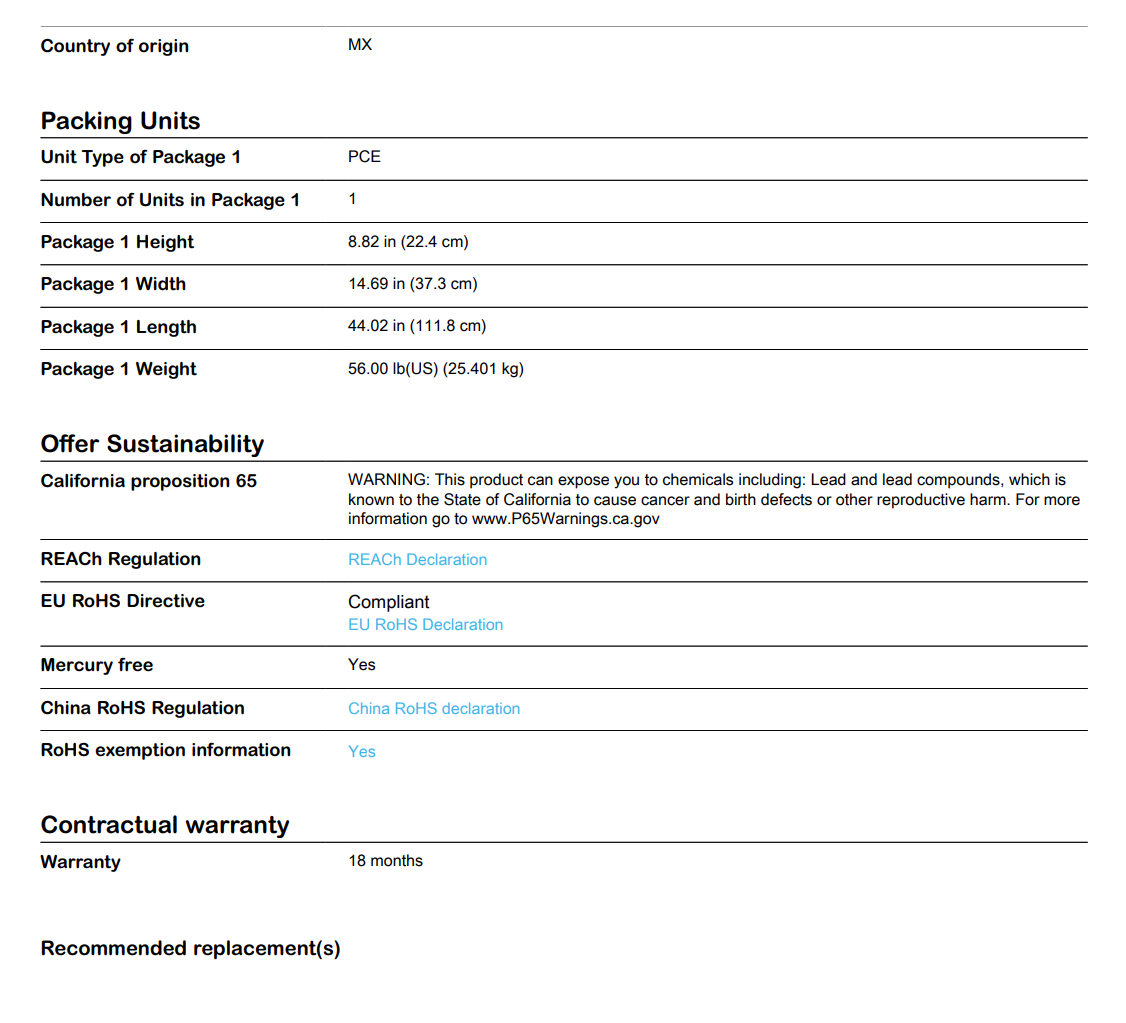Click the Country of origin value MX
The image size is (1126, 1023).
coord(359,45)
